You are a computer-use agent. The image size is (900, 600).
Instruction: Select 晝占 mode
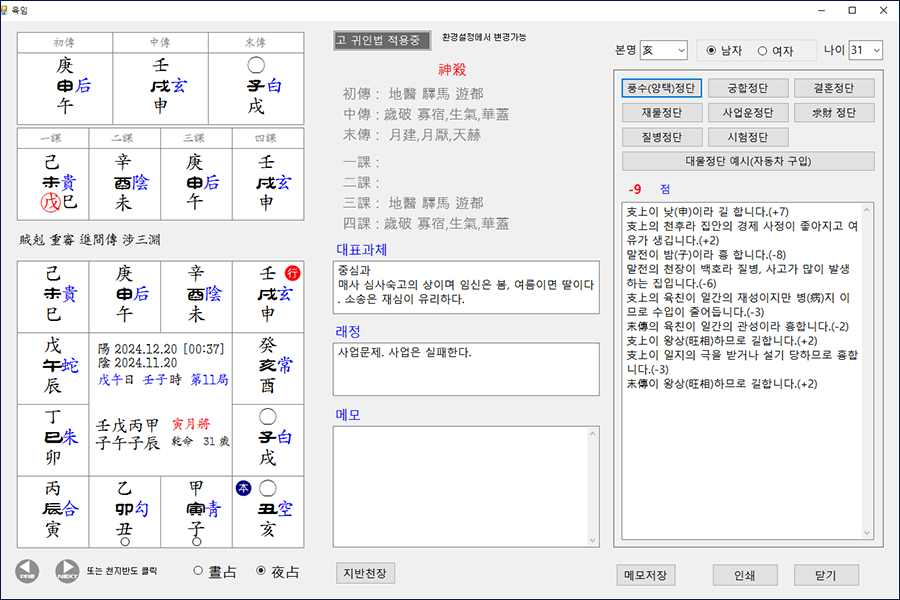[199, 570]
